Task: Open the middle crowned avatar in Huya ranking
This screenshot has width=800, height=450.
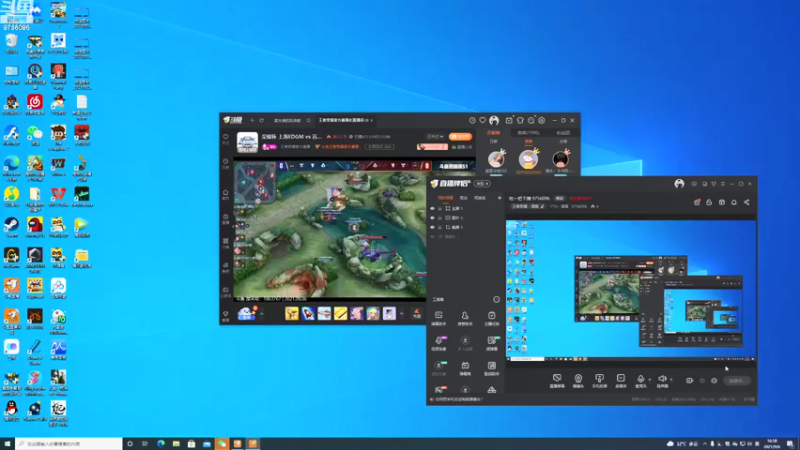Action: click(x=529, y=159)
